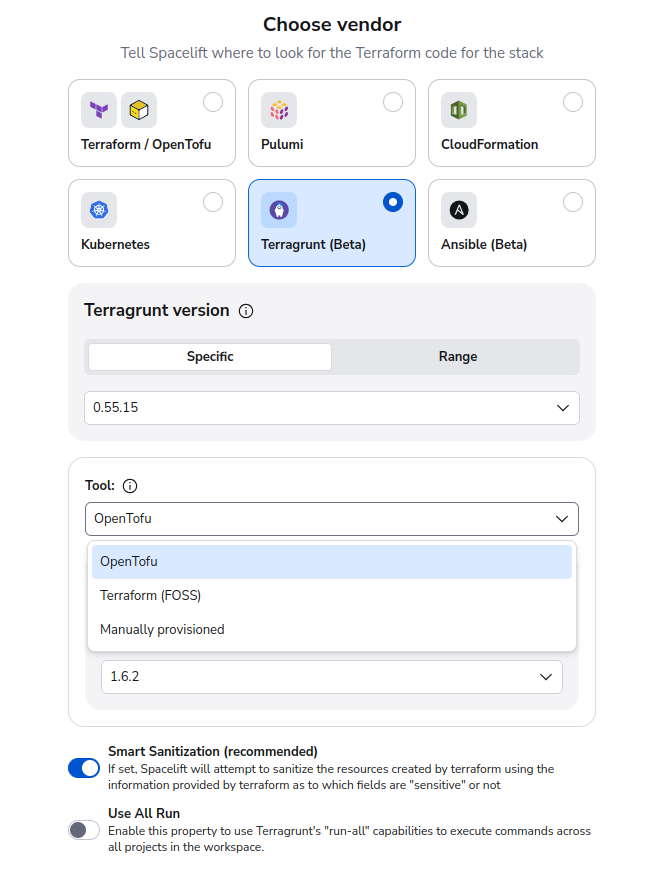Viewport: 645px width, 871px height.
Task: Click the Pulumi logo icon
Action: point(279,110)
